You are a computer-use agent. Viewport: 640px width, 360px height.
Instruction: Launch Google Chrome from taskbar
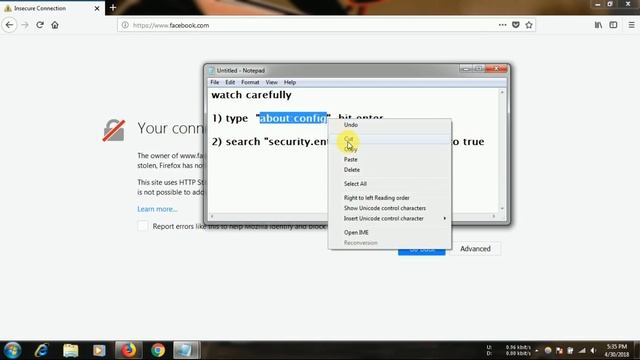pyautogui.click(x=158, y=350)
